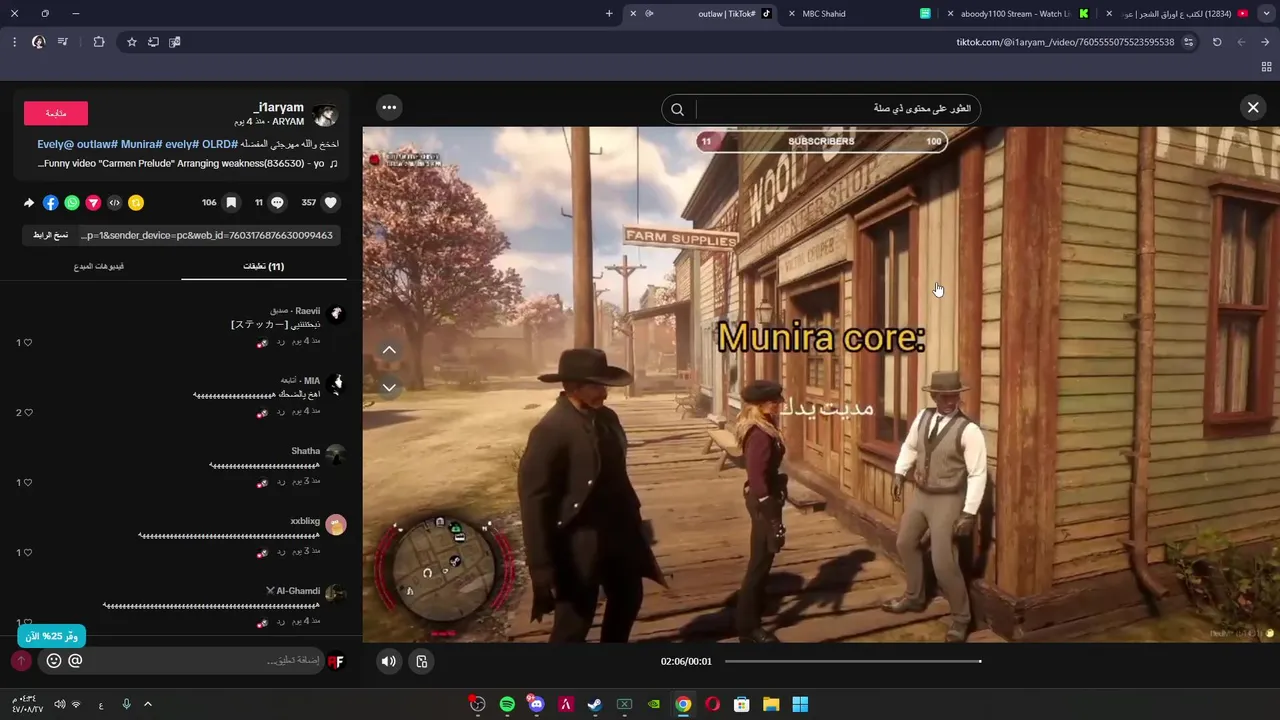The width and height of the screenshot is (1280, 720).
Task: Save video with the bookmark icon
Action: click(231, 202)
